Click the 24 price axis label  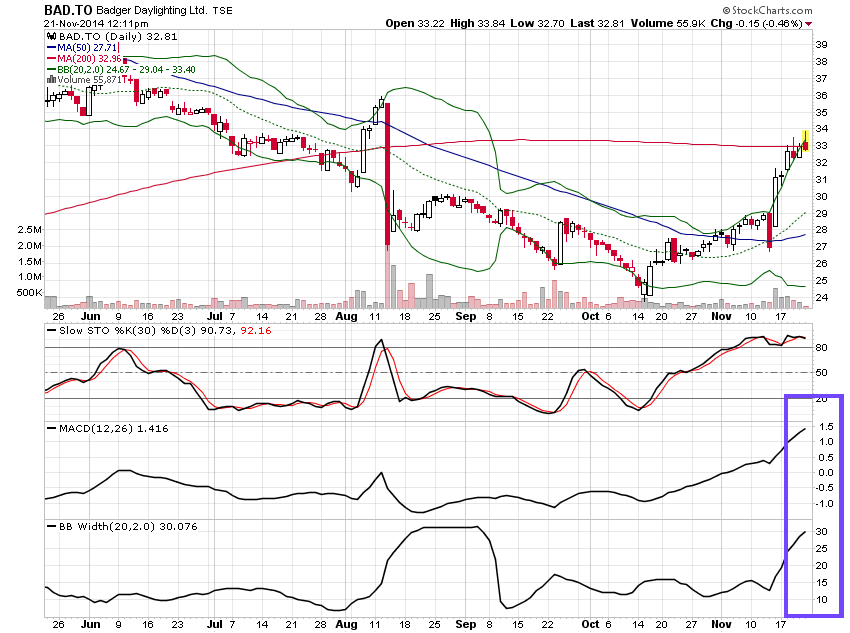point(822,298)
